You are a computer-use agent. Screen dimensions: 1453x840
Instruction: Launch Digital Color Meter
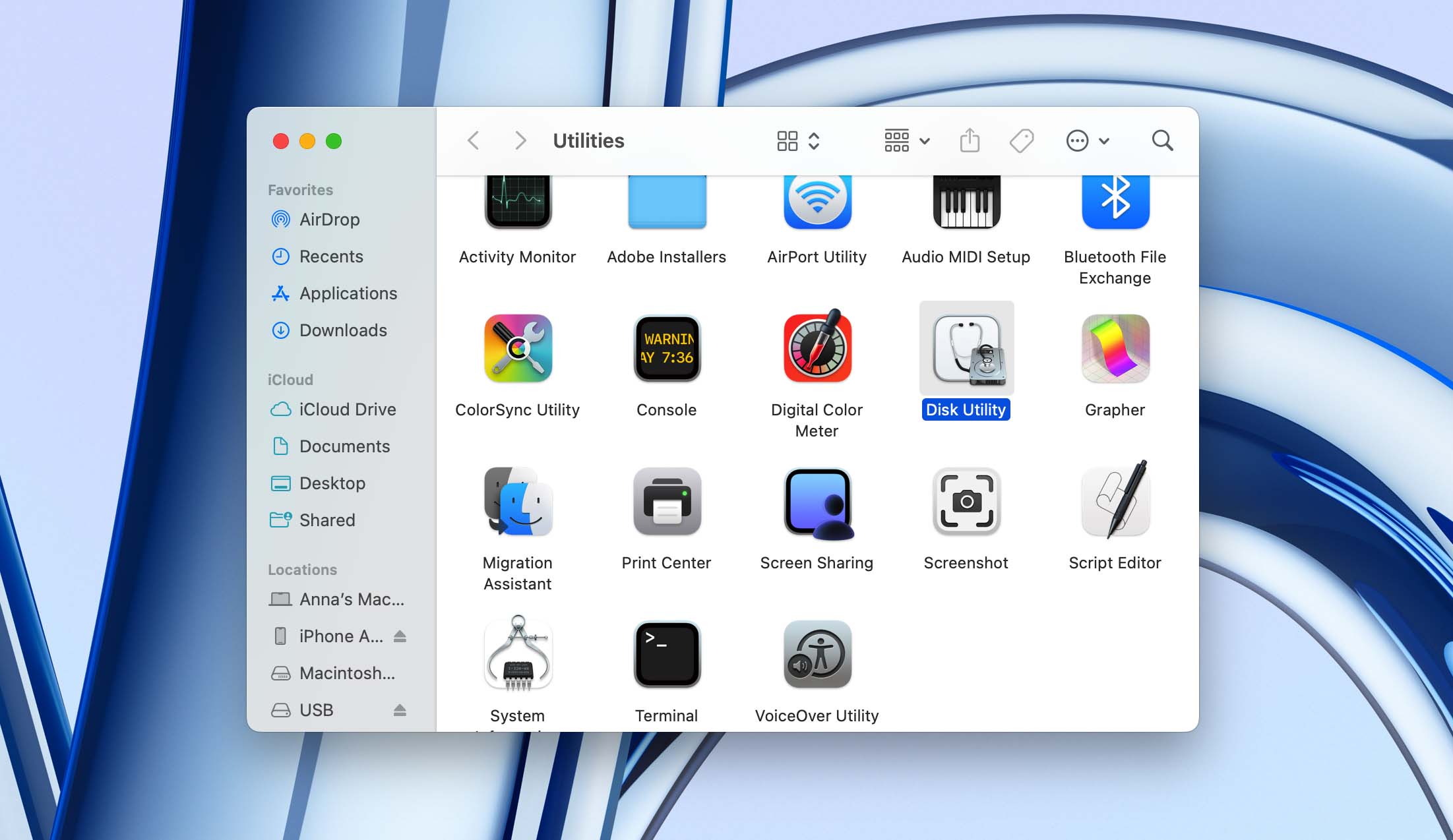pos(816,348)
